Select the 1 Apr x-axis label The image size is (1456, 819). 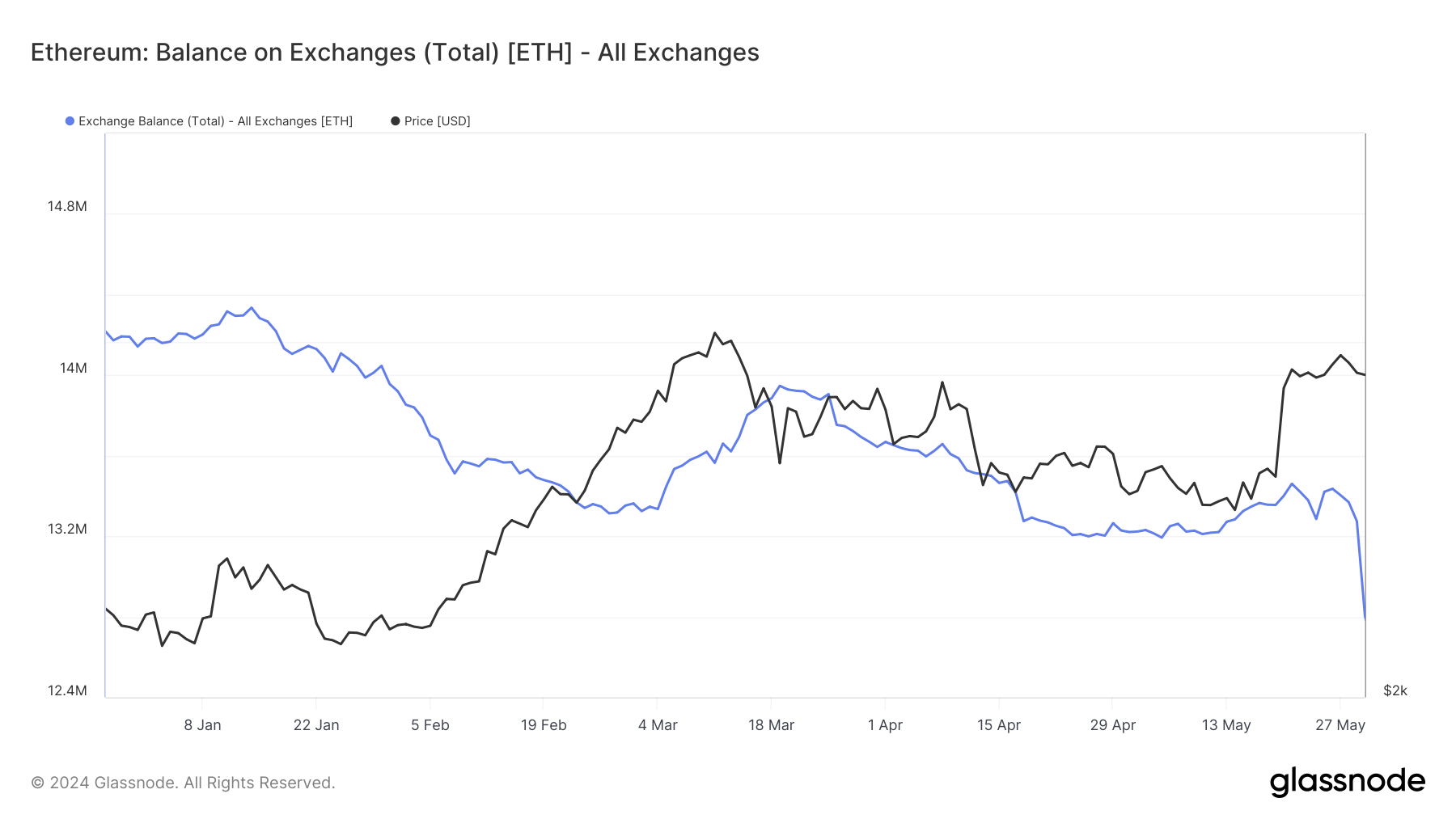click(885, 725)
